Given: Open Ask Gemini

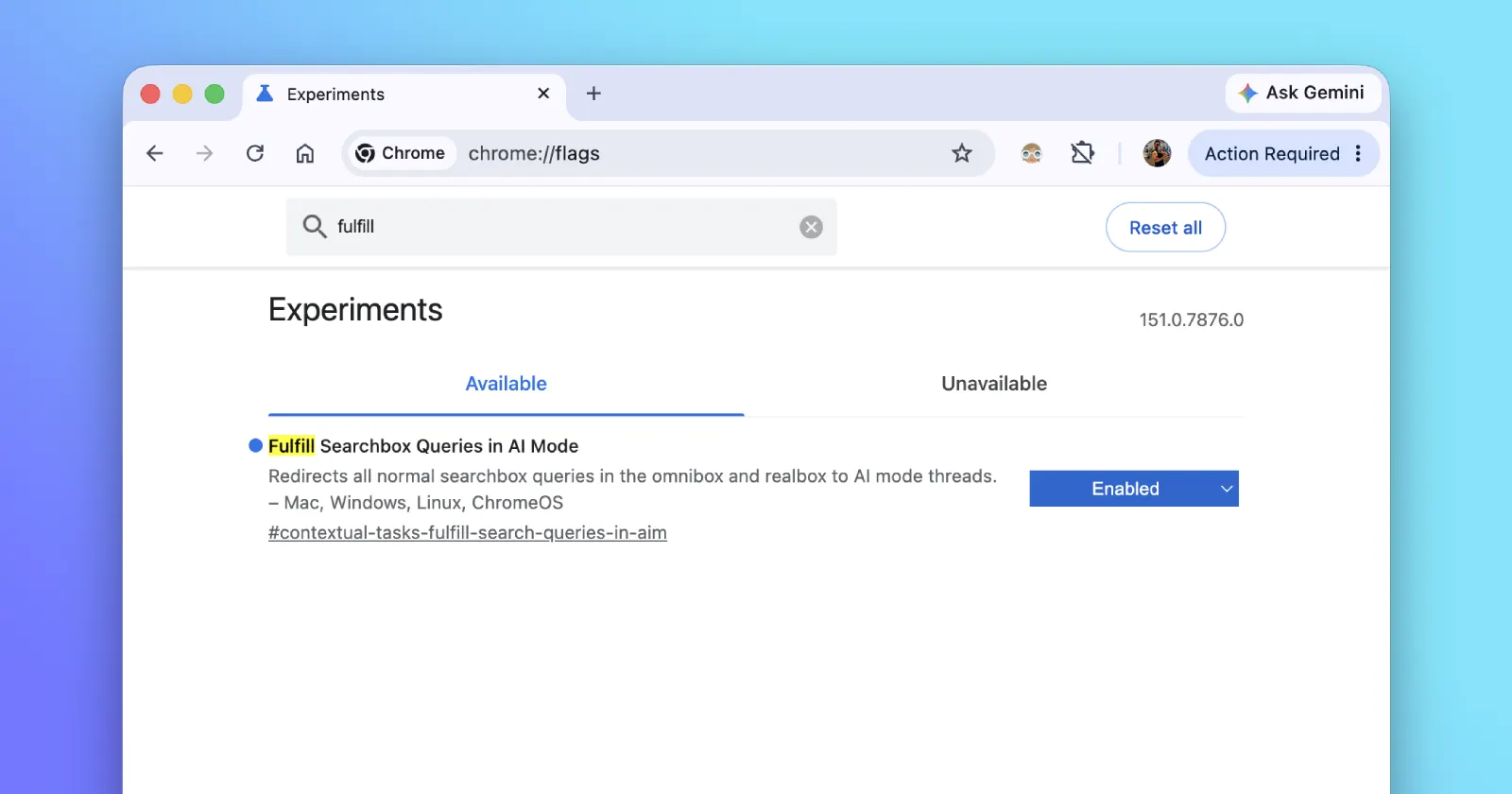Looking at the screenshot, I should (x=1302, y=93).
